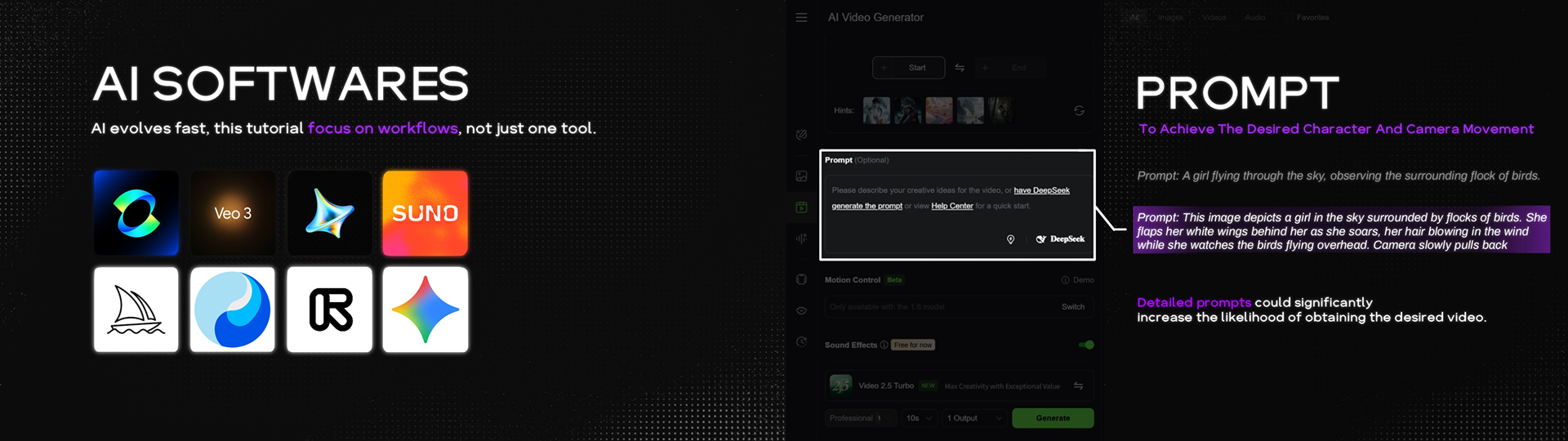
Task: Select the first Hints thumbnail
Action: (876, 110)
